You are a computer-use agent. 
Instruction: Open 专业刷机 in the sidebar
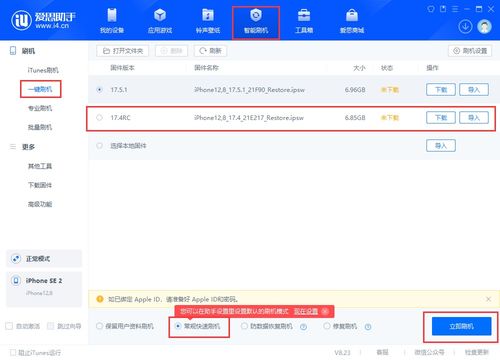point(40,108)
